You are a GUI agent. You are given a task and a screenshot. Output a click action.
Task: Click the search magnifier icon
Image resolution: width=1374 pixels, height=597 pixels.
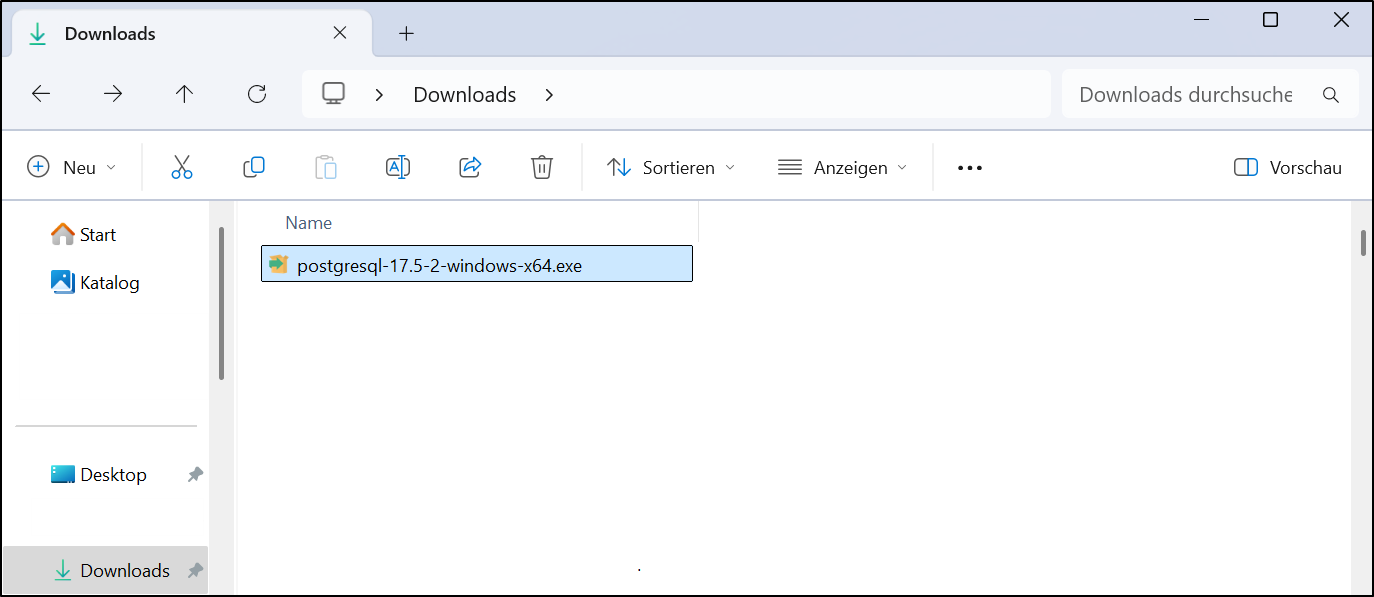click(1330, 95)
